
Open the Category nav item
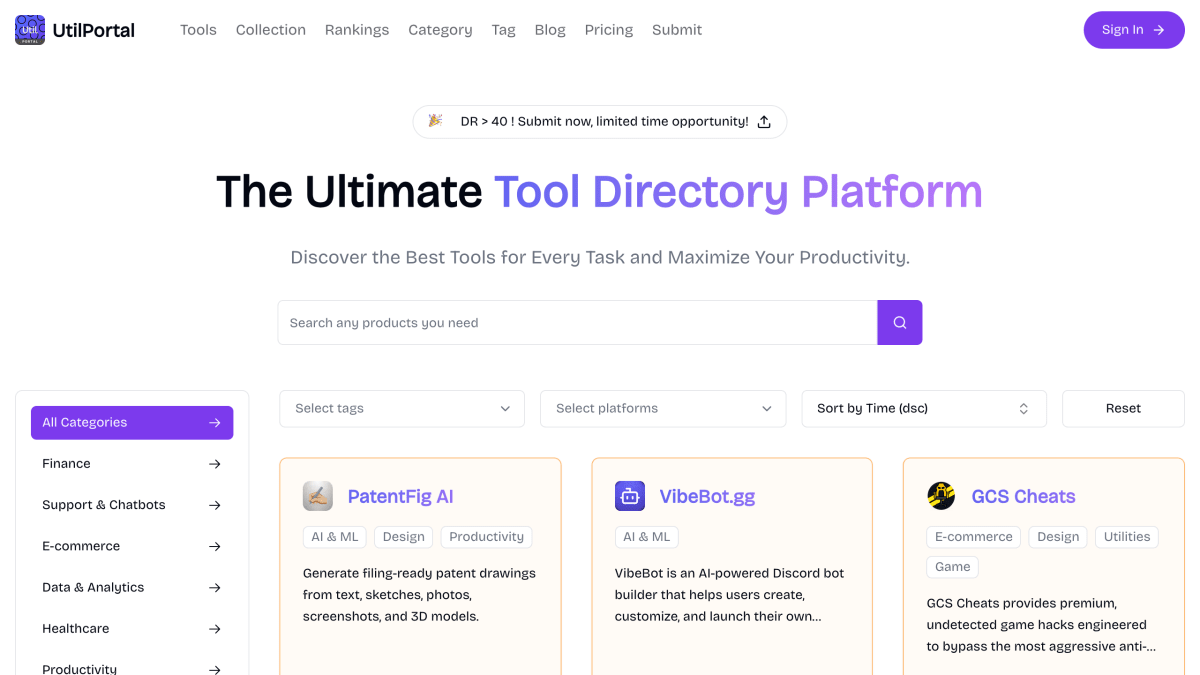(440, 30)
